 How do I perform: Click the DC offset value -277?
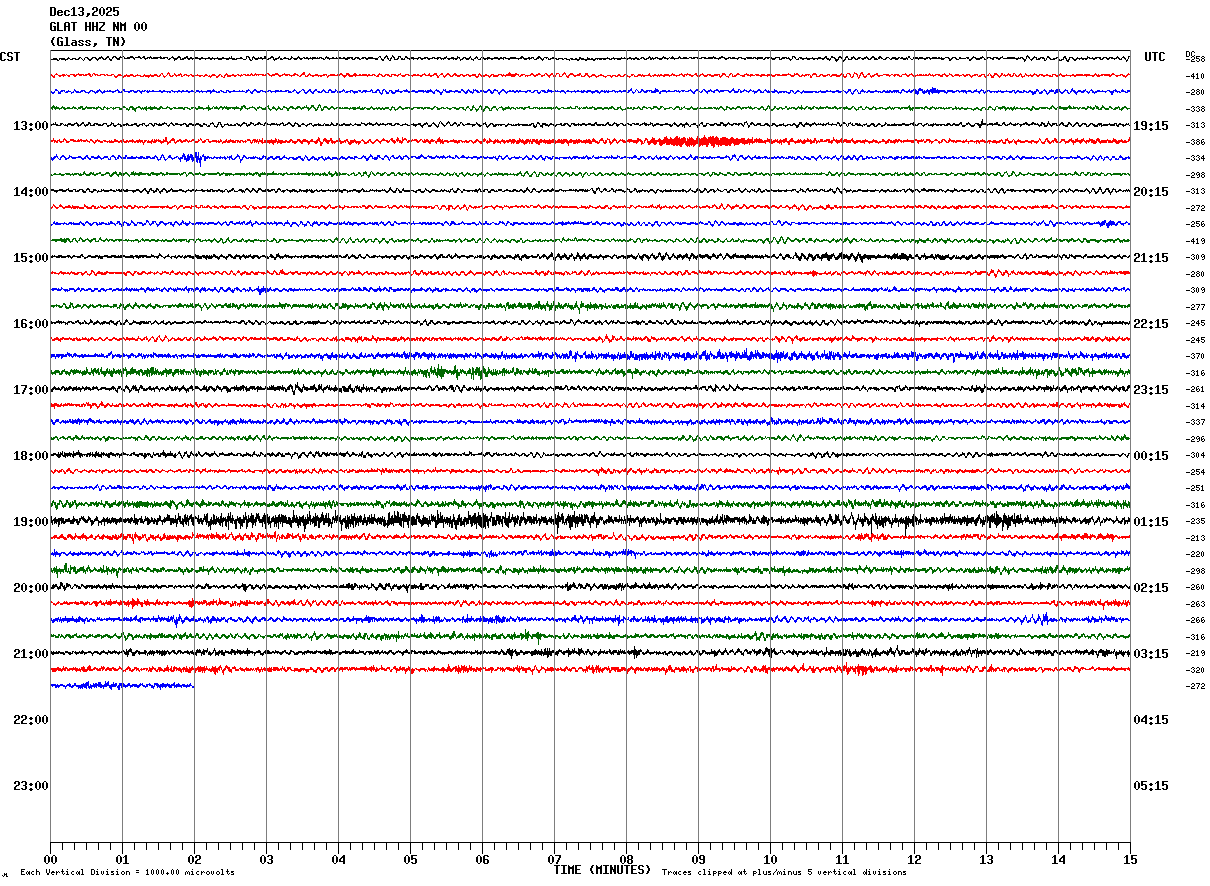click(x=1195, y=307)
